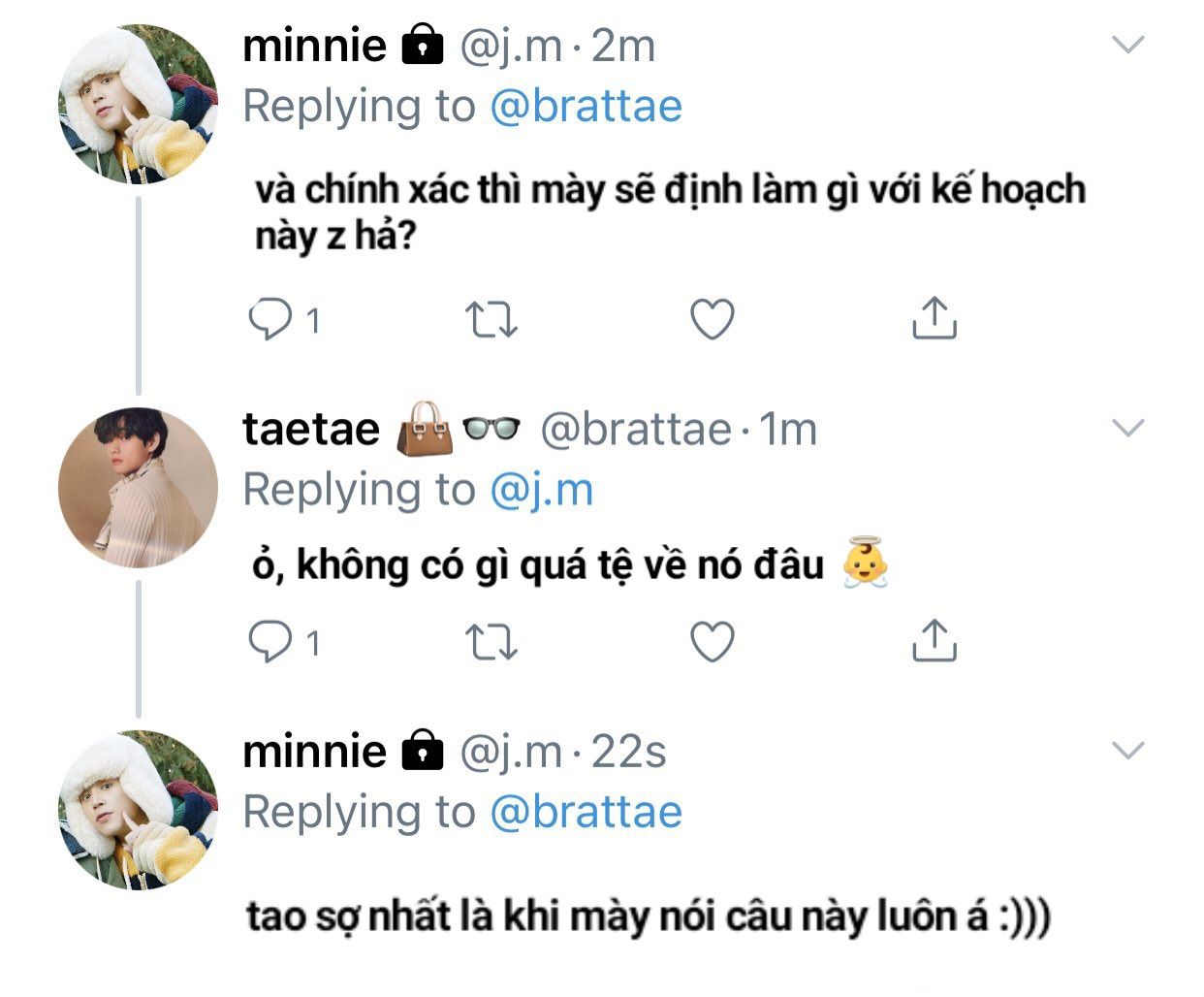Open @brattae mention in the last tweet
The width and height of the screenshot is (1204, 997).
pyautogui.click(x=586, y=812)
